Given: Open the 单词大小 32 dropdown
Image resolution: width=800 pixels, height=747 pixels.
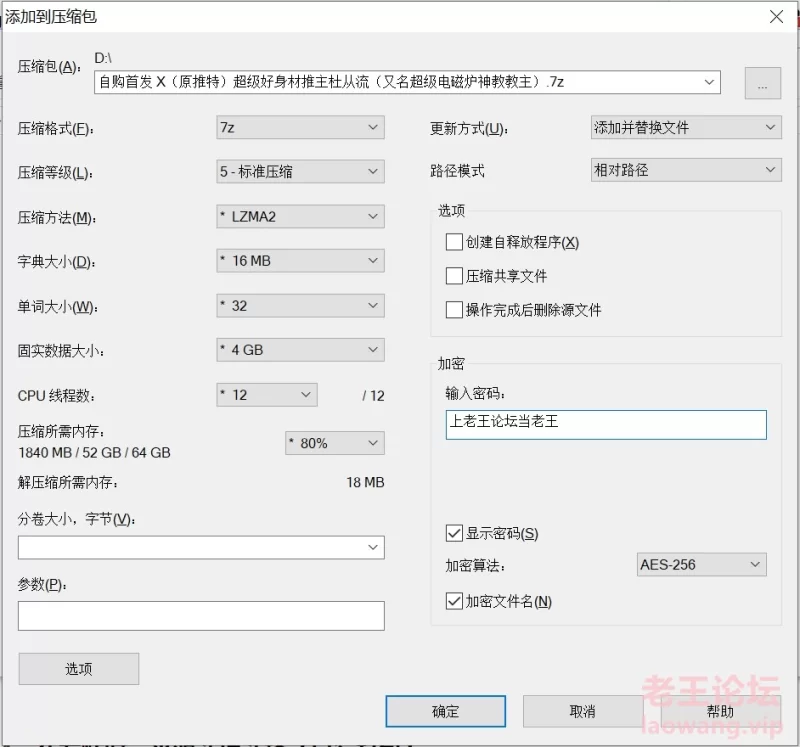Looking at the screenshot, I should pos(300,306).
